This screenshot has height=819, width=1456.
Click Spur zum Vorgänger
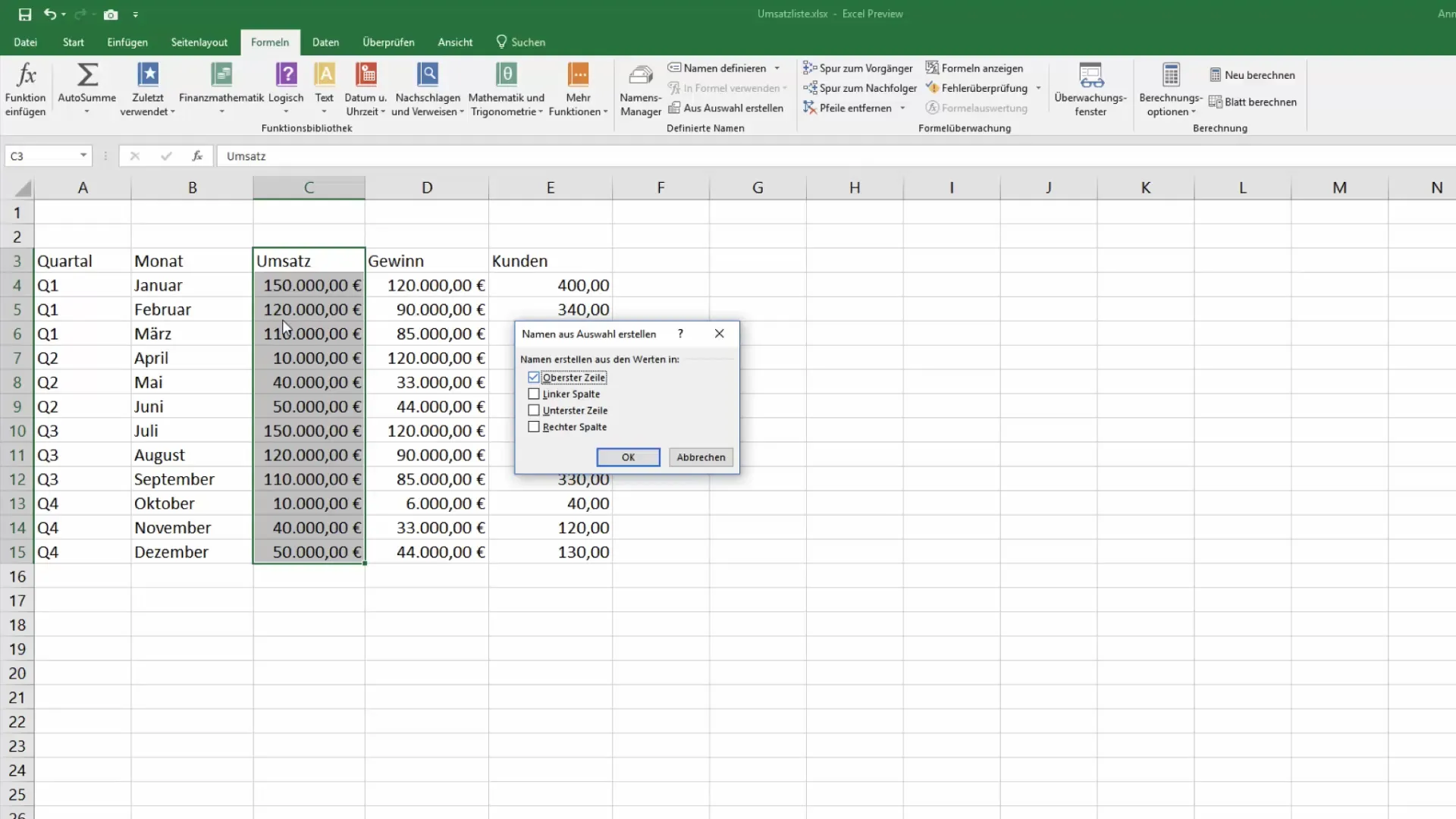pos(858,68)
